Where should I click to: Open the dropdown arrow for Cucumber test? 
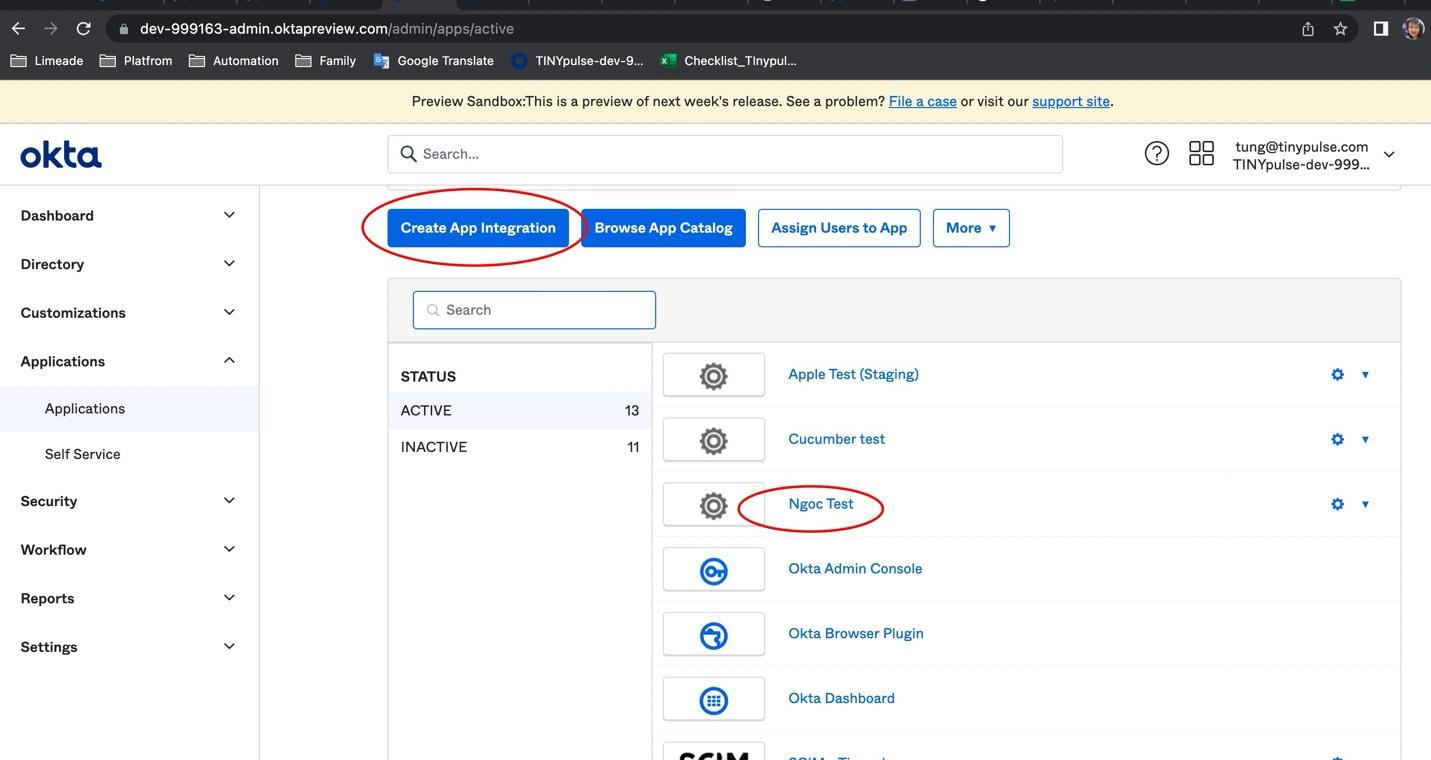tap(1365, 440)
